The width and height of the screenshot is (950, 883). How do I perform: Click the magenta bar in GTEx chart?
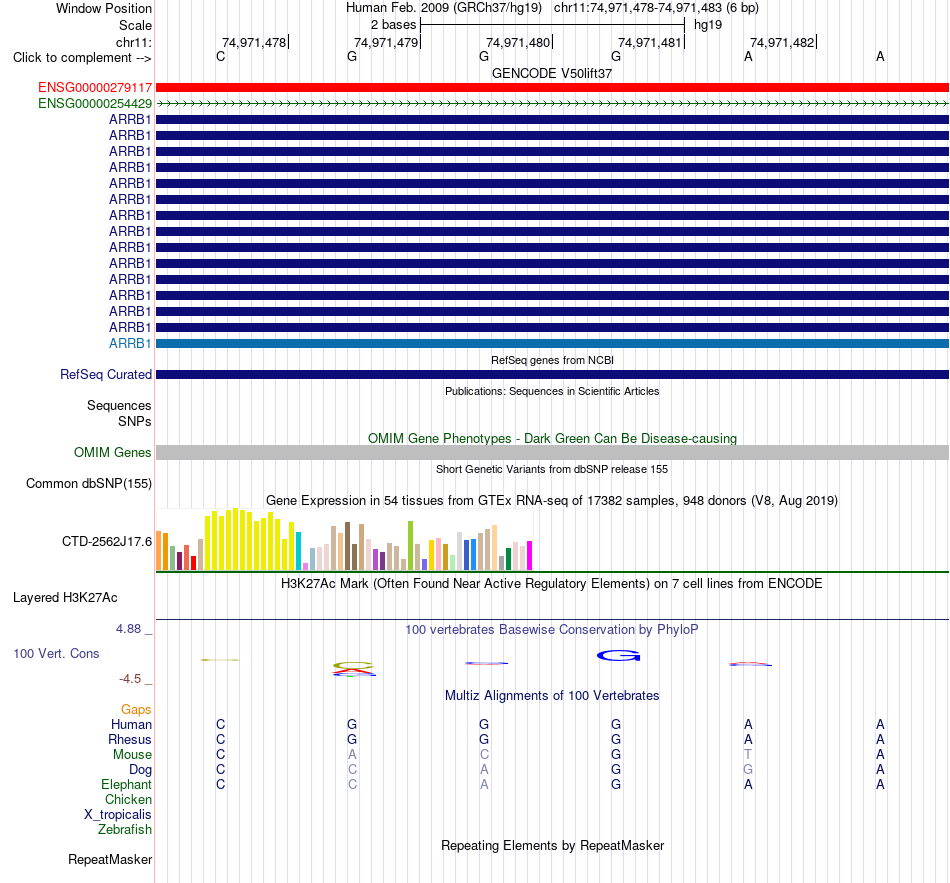click(530, 556)
